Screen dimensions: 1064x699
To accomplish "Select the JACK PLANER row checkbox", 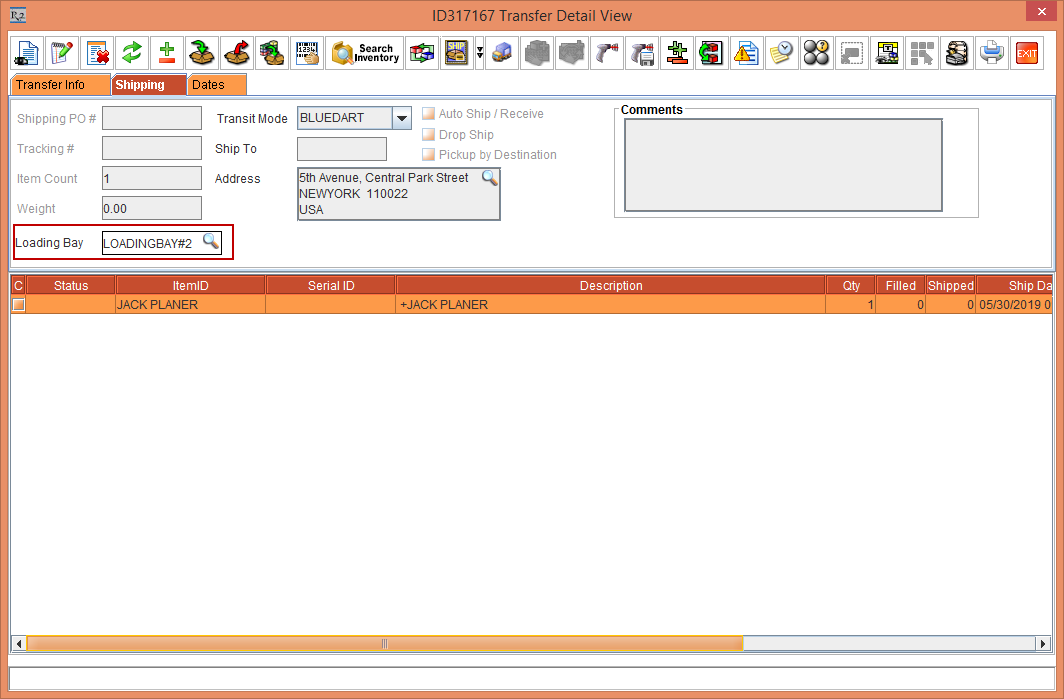I will 18,305.
